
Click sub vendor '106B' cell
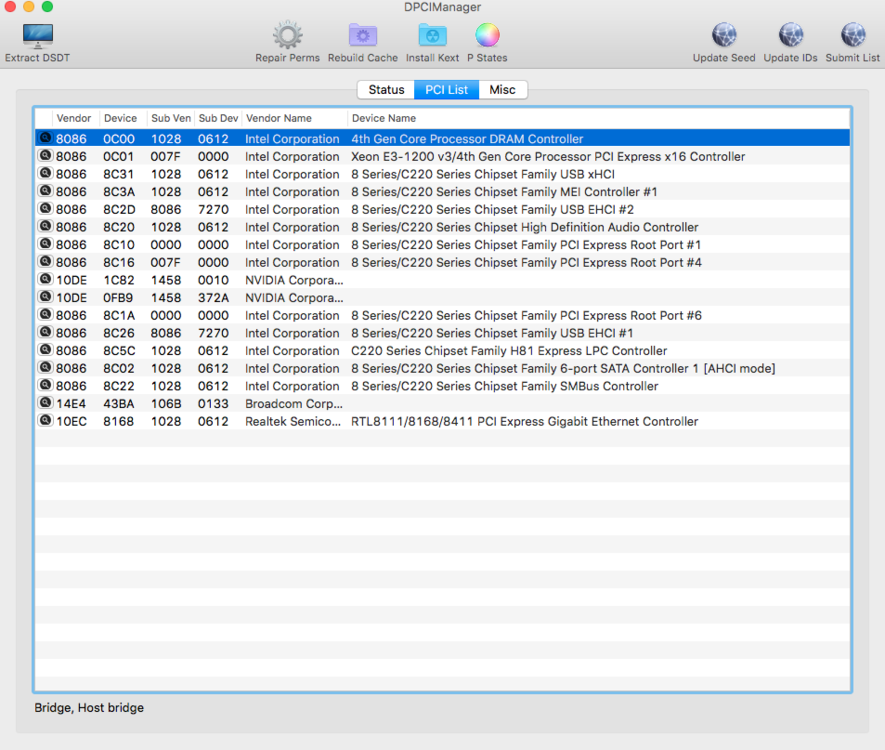tap(166, 404)
